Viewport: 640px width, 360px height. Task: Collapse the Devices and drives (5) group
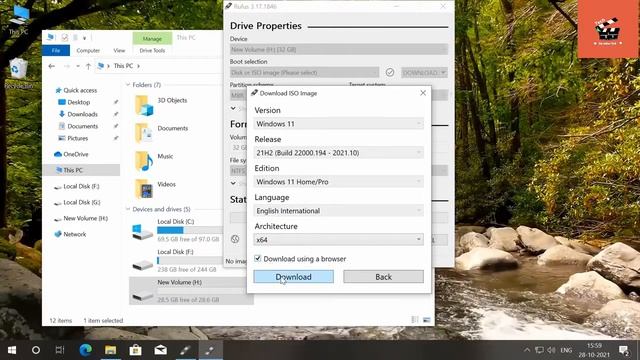[128, 209]
